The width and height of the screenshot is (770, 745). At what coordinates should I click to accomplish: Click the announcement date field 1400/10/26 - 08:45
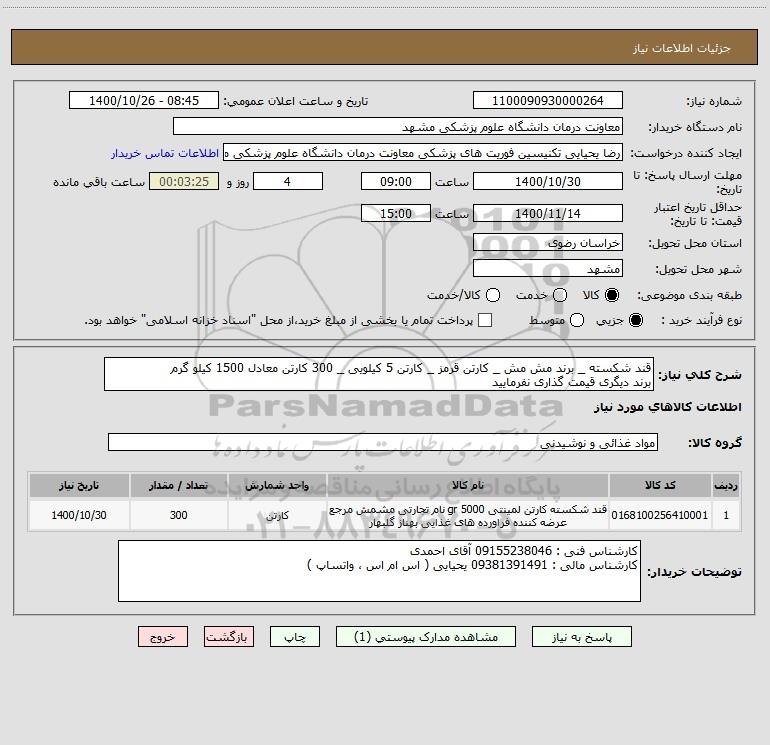pyautogui.click(x=144, y=101)
